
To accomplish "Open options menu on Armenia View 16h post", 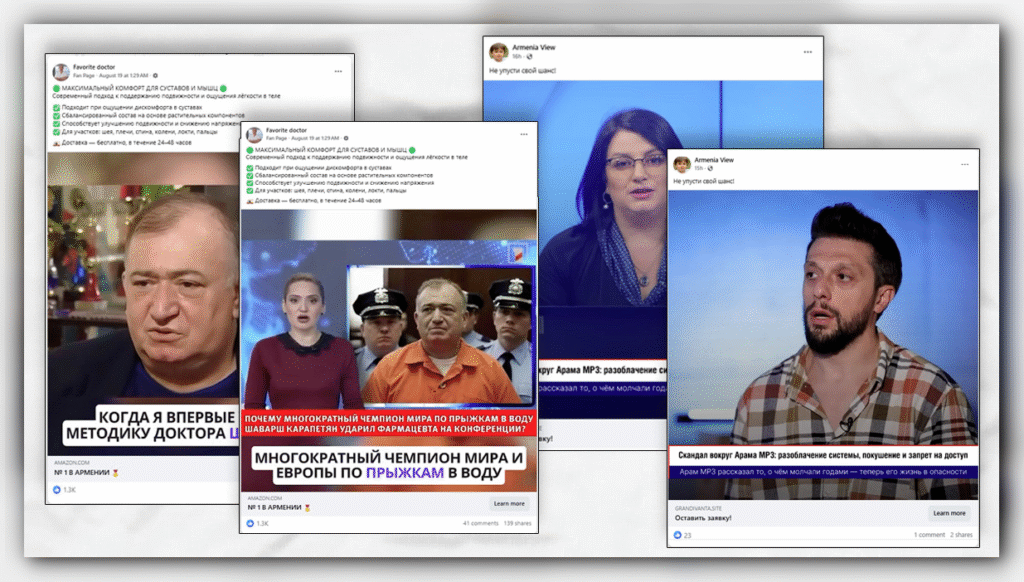I will click(808, 52).
